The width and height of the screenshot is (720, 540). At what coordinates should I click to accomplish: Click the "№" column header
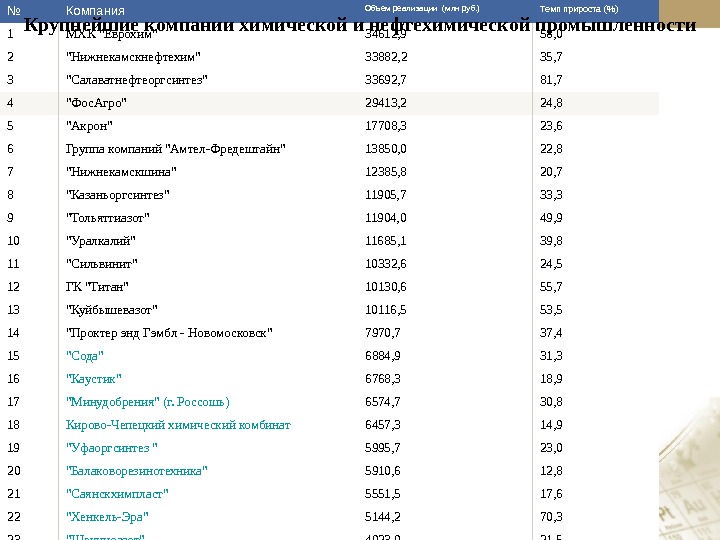[x=14, y=11]
